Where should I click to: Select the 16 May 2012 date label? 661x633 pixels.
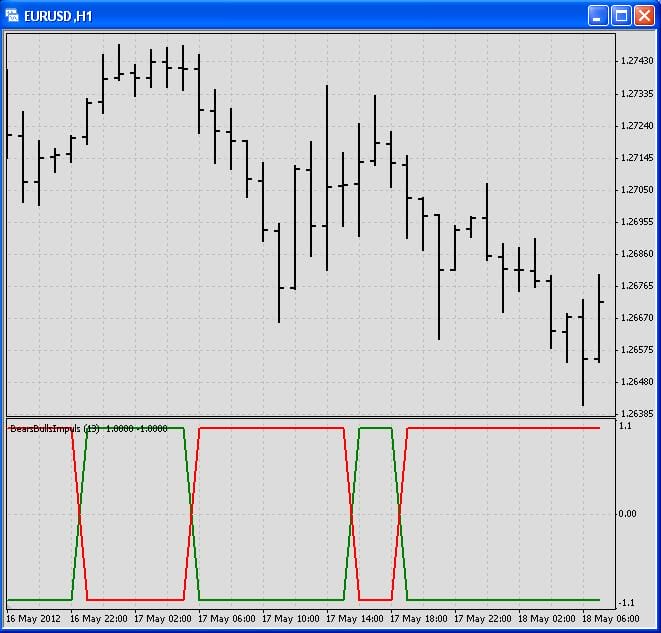pos(35,619)
